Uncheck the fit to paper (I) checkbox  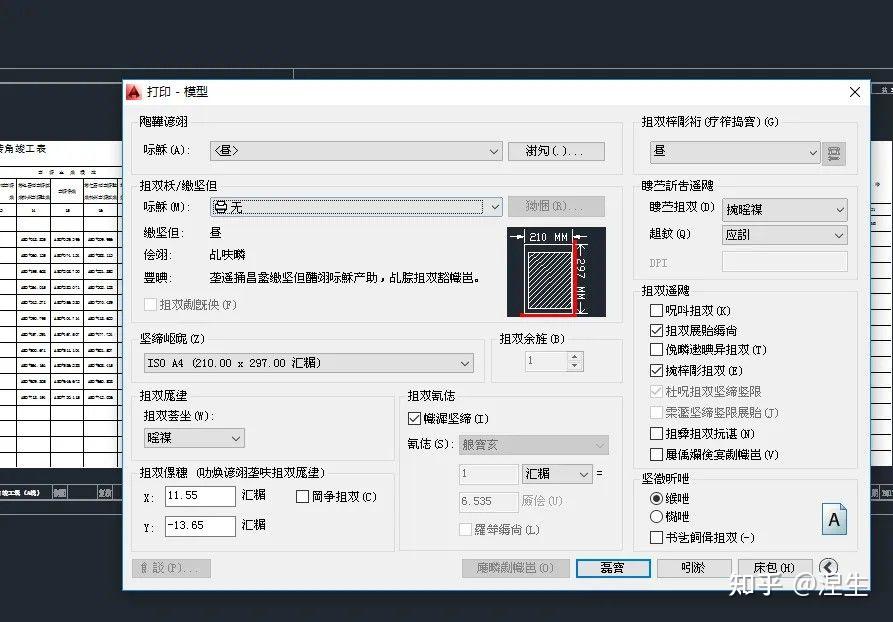pos(415,419)
